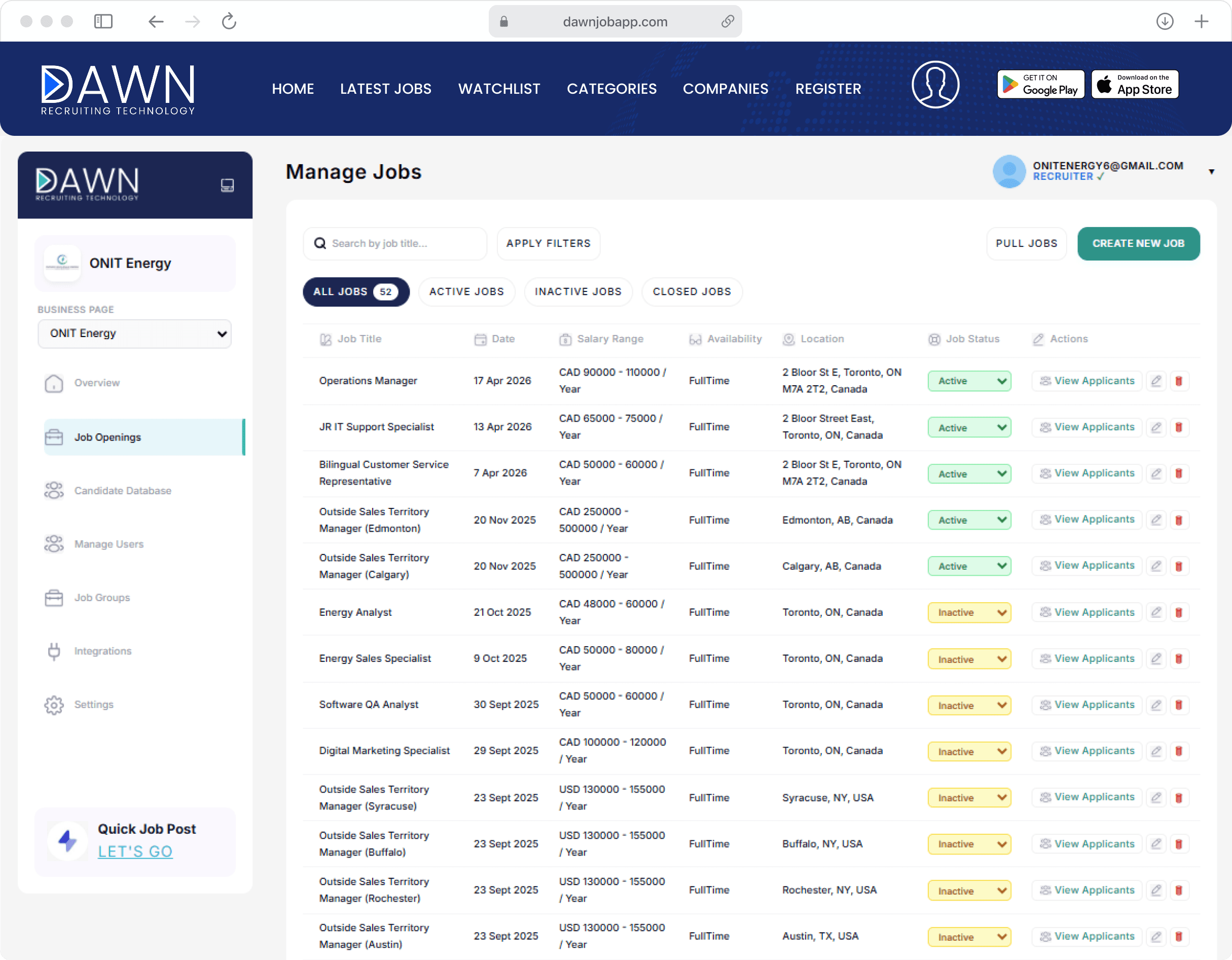Screen dimensions: 1232x960
Task: Follow the LET'S GO link
Action: tap(135, 851)
